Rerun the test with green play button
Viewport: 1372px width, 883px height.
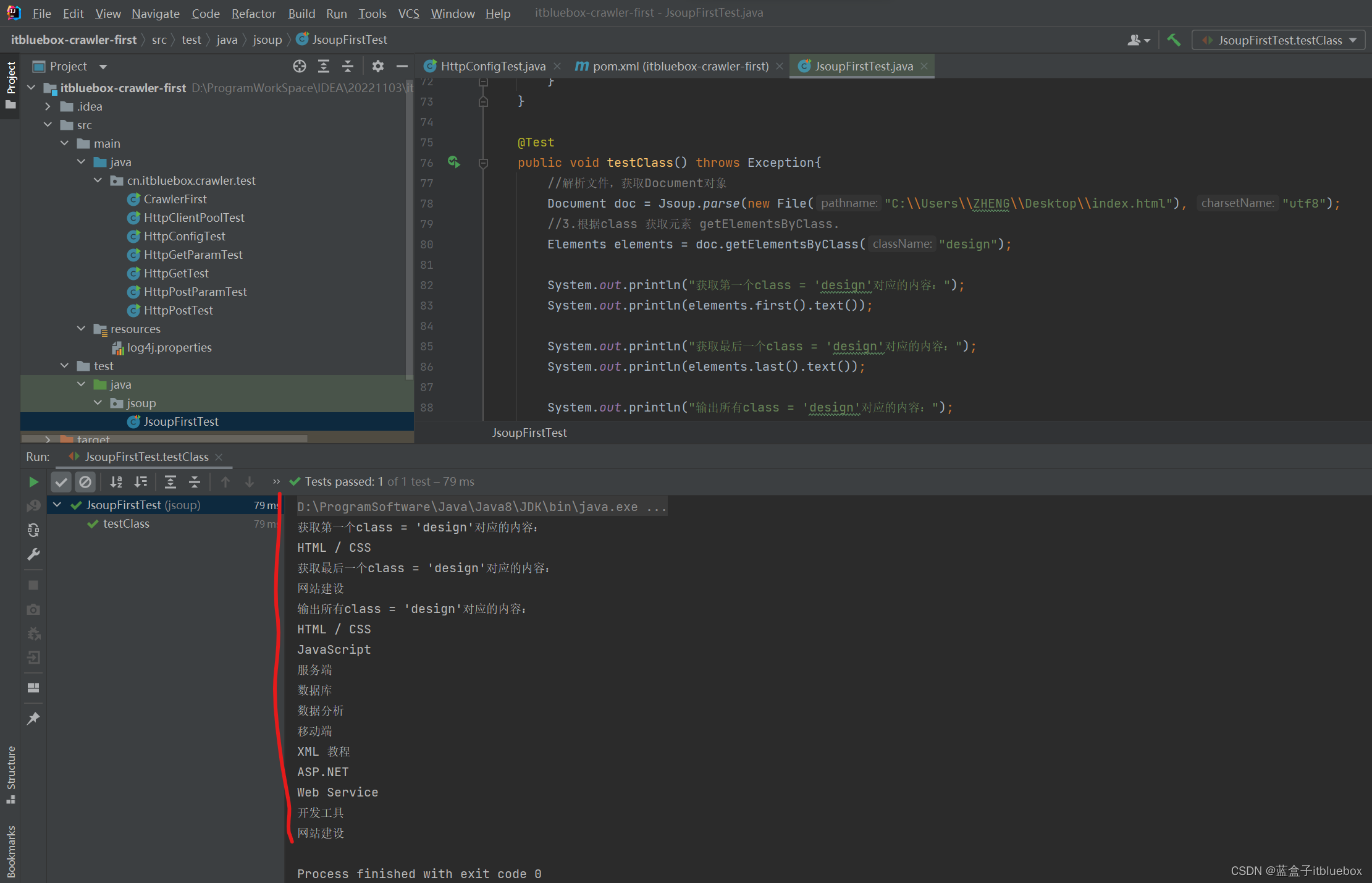click(33, 482)
